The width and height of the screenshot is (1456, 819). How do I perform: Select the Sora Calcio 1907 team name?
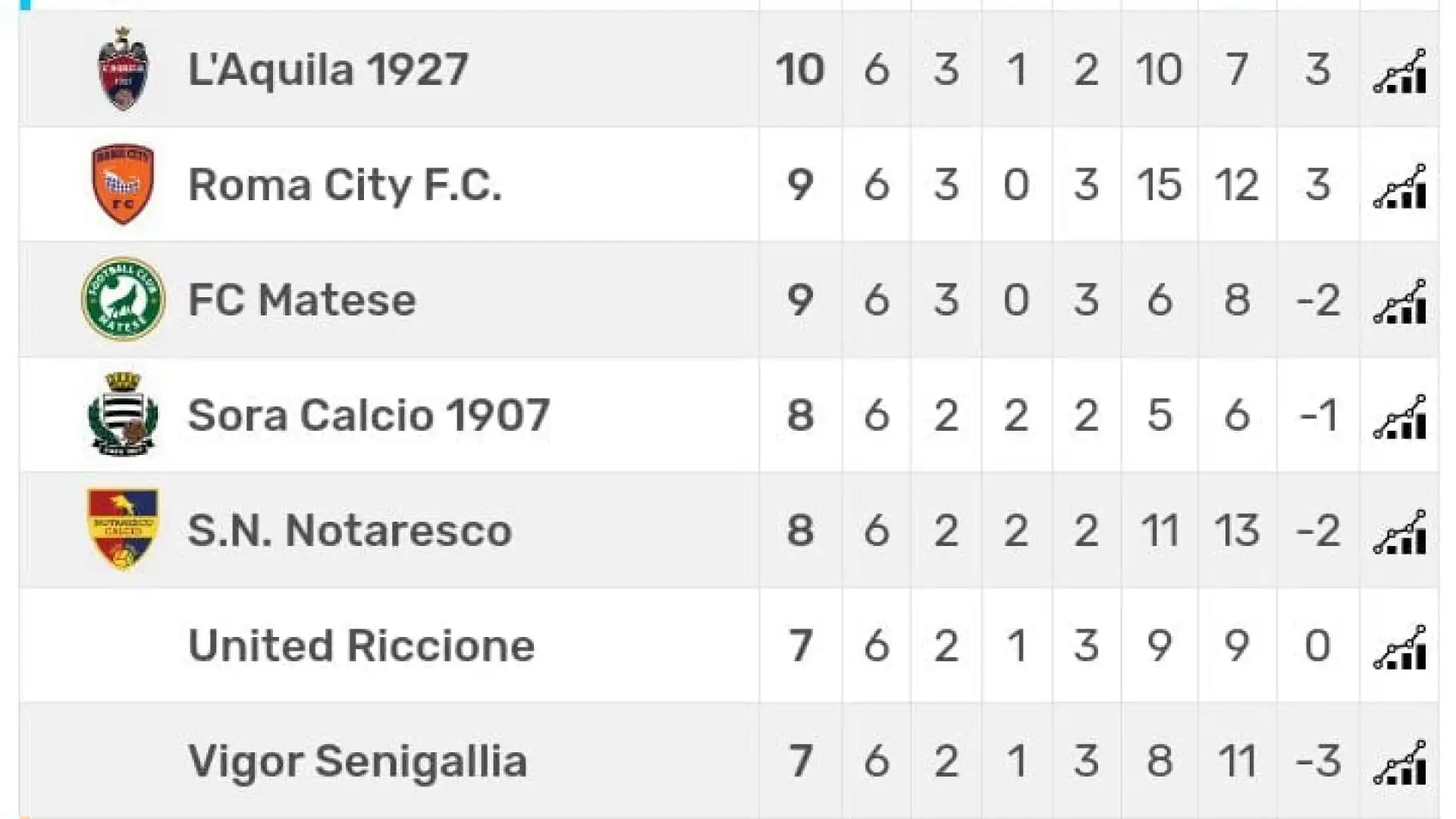click(369, 416)
